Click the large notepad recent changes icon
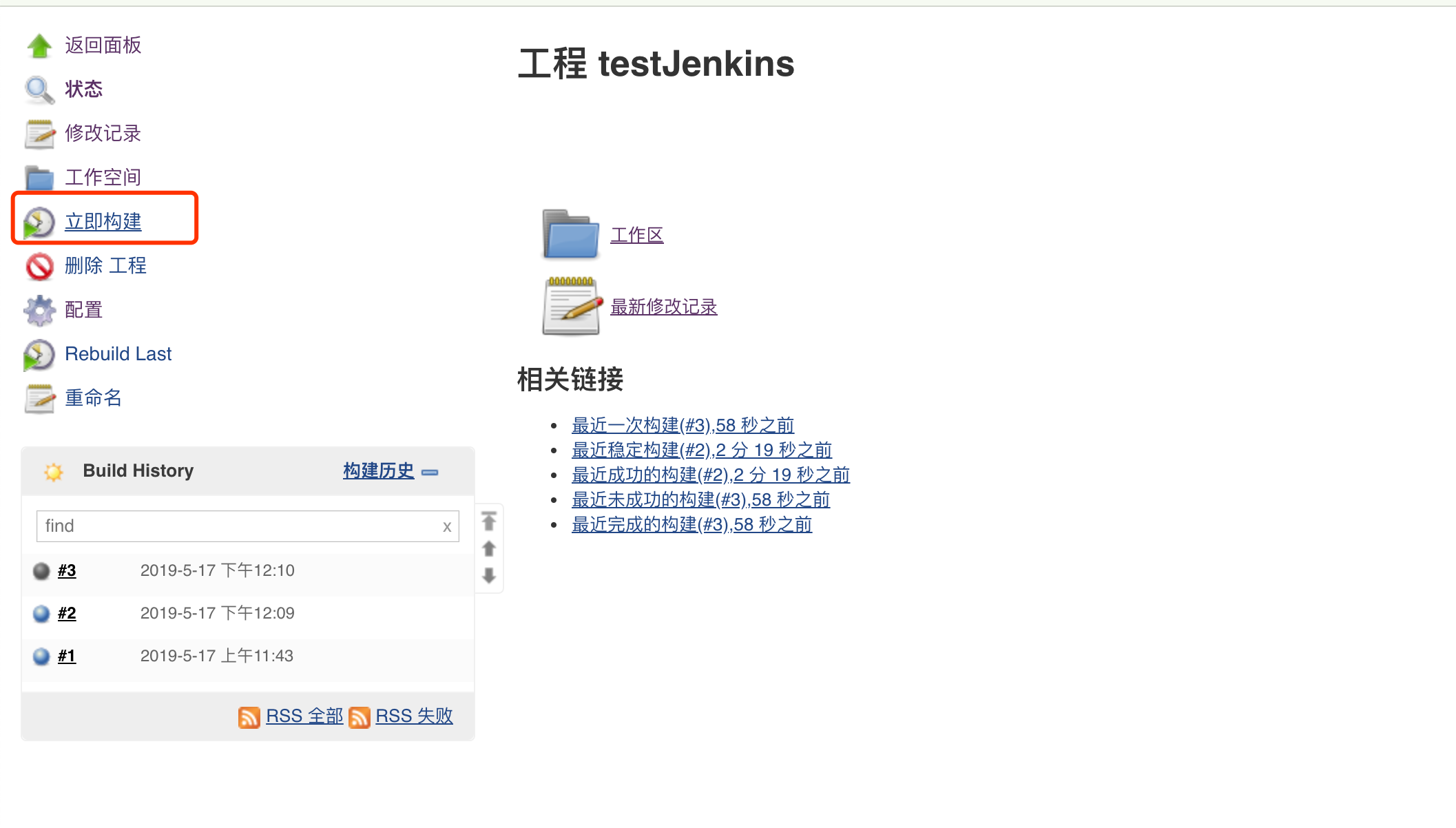The height and width of the screenshot is (828, 1456). click(571, 306)
